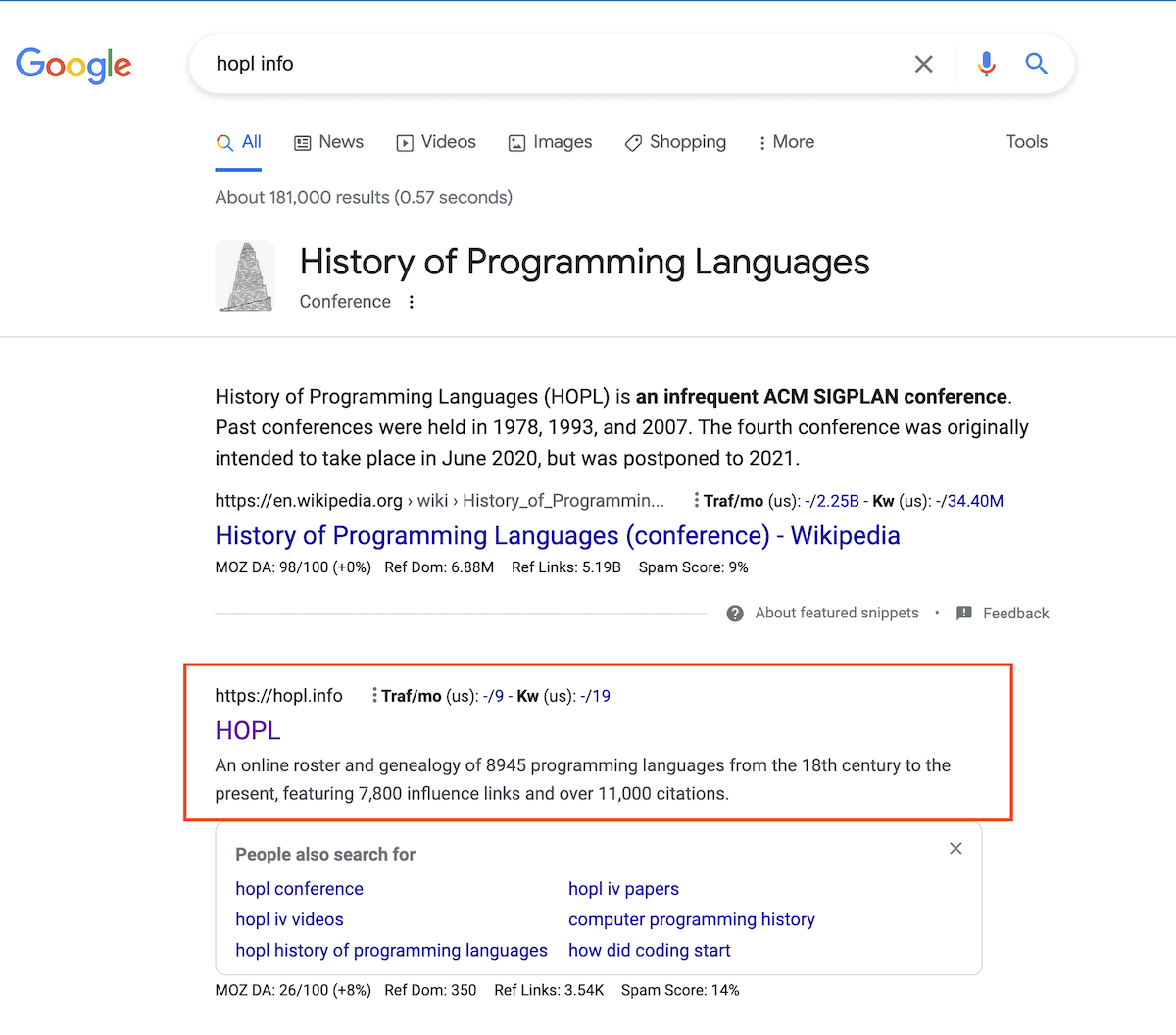Click the HOPL conference thumbnail image
The image size is (1176, 1035).
point(245,275)
